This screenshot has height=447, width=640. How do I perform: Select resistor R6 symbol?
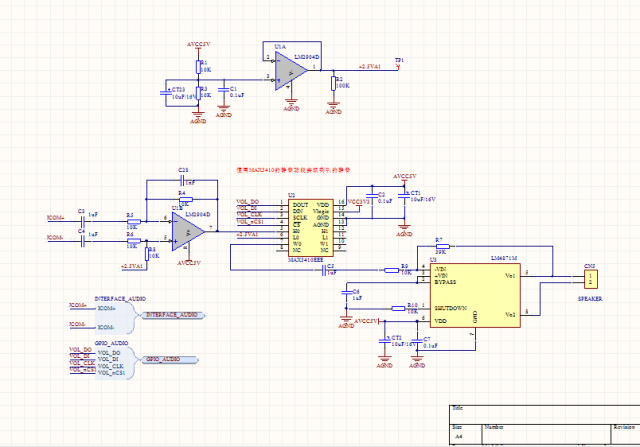133,241
